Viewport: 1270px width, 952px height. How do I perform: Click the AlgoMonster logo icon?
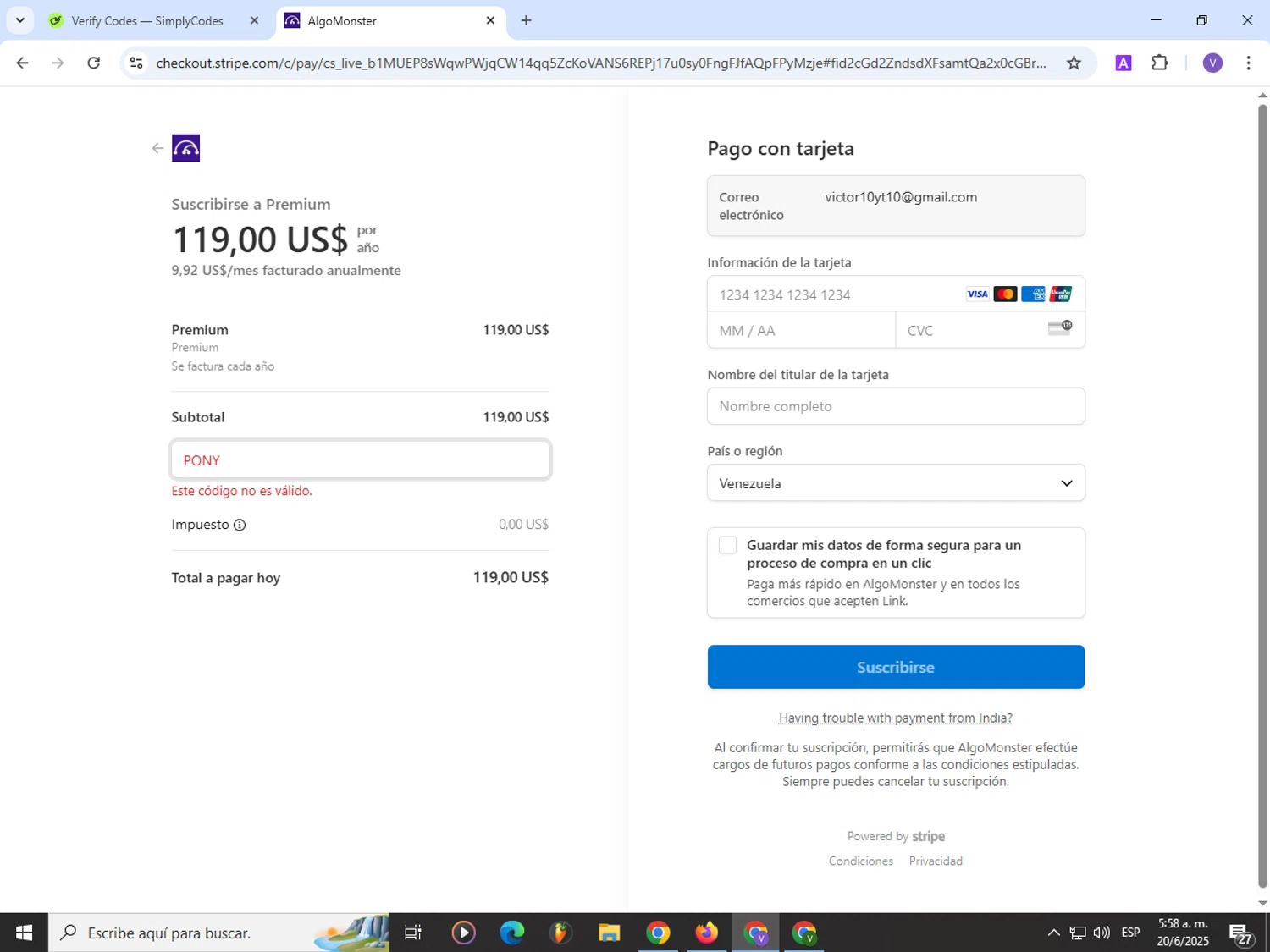click(186, 148)
